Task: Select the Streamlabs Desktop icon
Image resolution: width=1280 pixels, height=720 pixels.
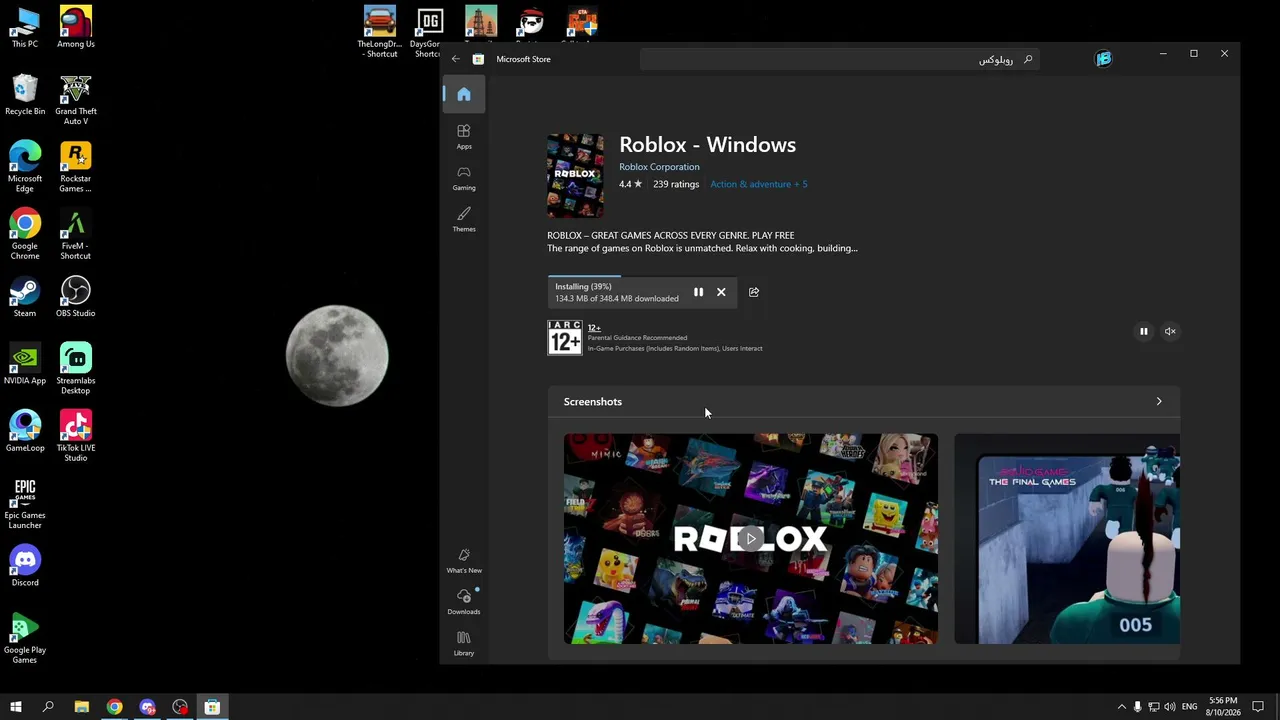Action: [76, 369]
